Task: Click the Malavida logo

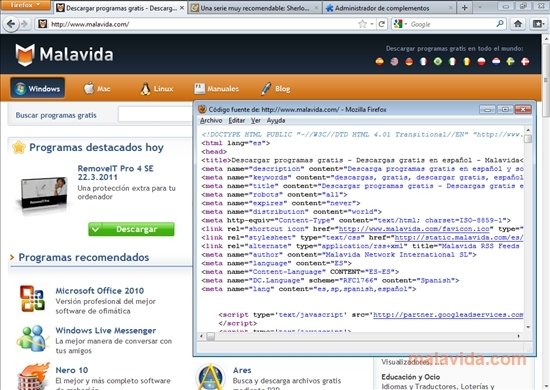Action: pyautogui.click(x=64, y=55)
